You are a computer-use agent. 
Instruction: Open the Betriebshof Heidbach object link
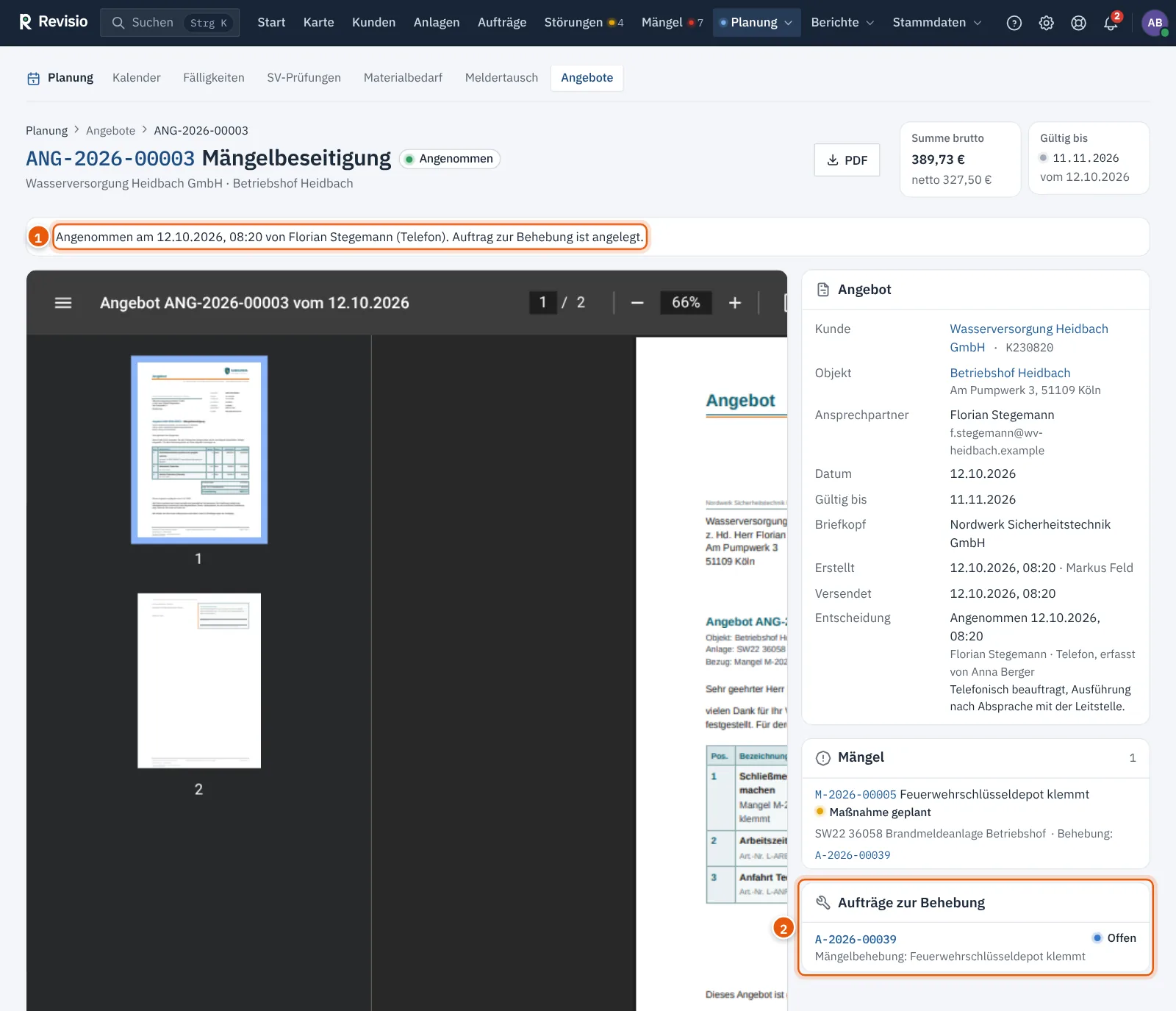[x=1010, y=374]
